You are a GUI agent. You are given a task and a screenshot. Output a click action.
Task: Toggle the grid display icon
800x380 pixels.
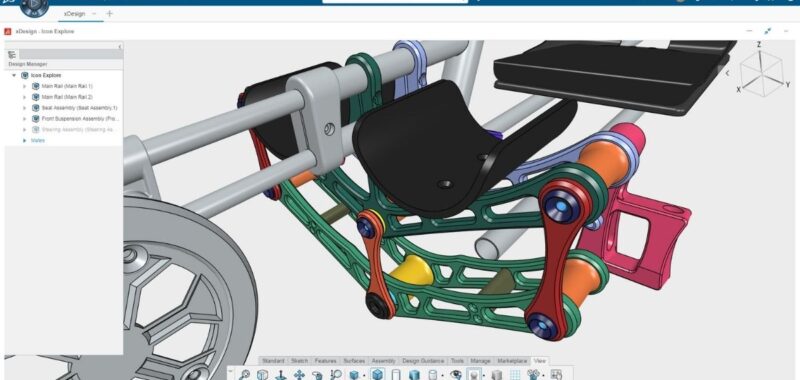tap(515, 375)
